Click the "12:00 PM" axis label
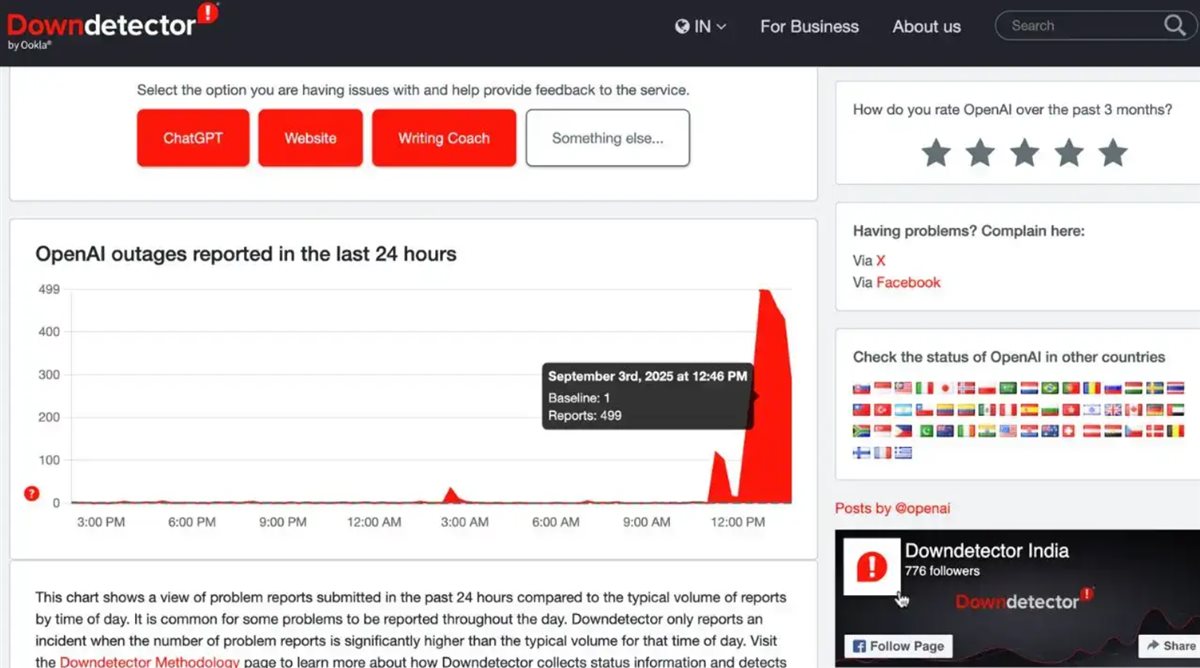Screen dimensions: 1200x668 click(738, 522)
